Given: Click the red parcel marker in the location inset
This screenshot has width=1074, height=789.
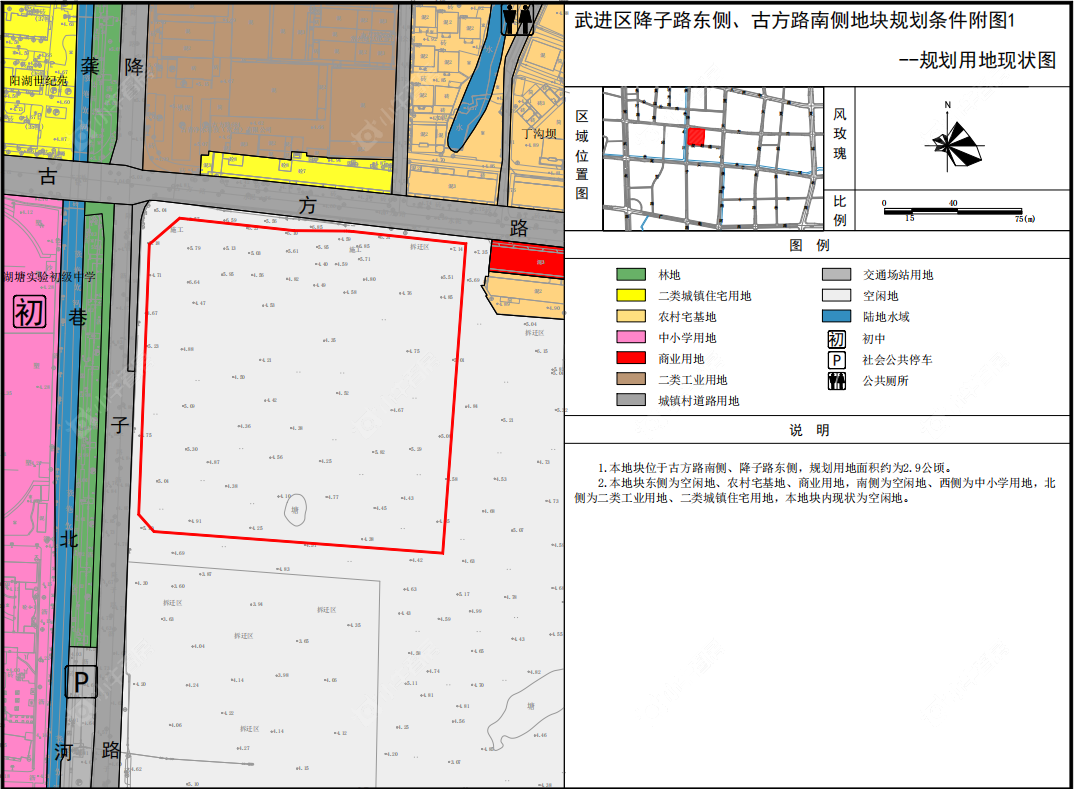Looking at the screenshot, I should point(696,137).
